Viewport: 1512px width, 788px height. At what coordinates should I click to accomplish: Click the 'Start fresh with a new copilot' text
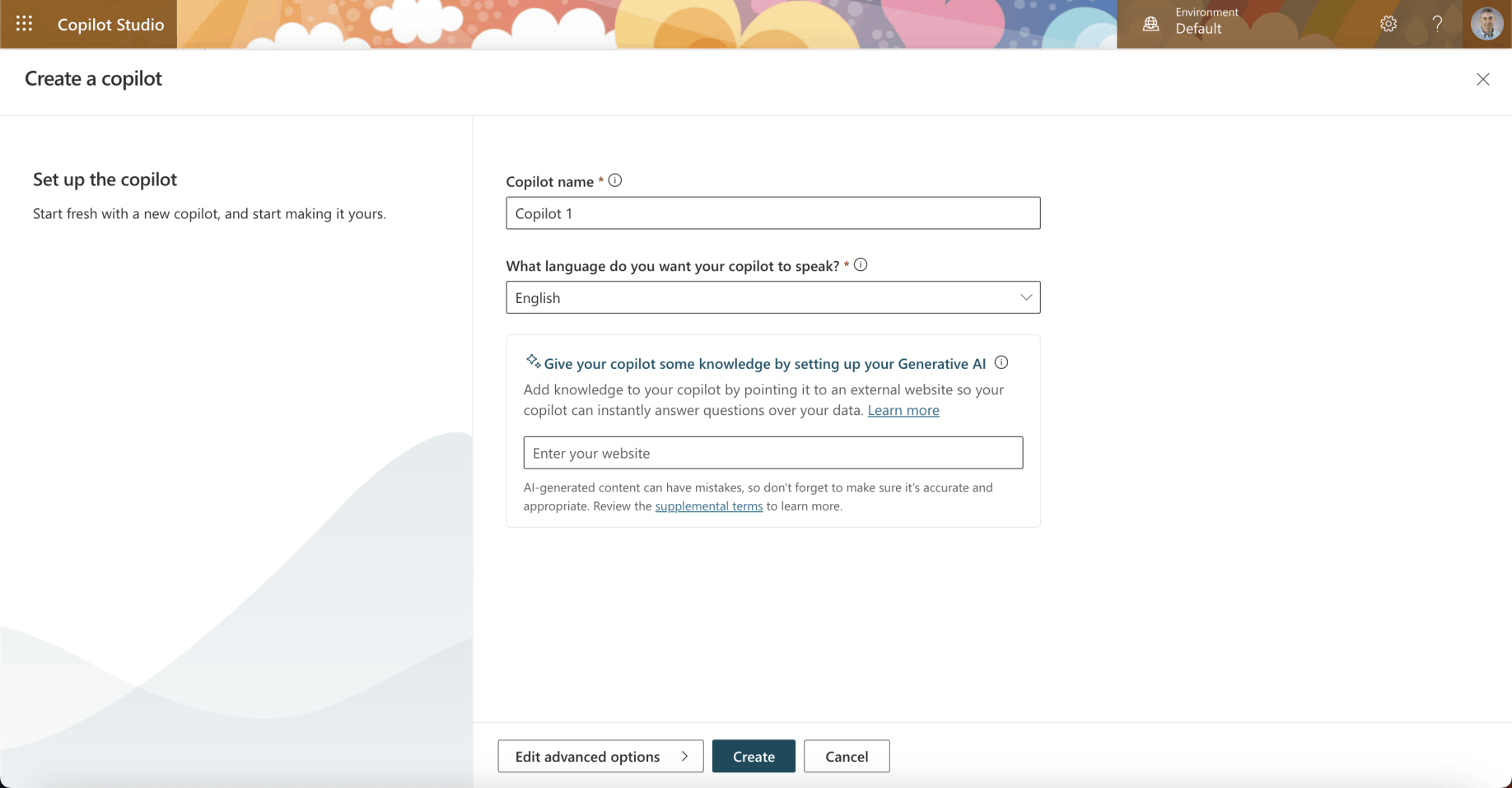209,214
